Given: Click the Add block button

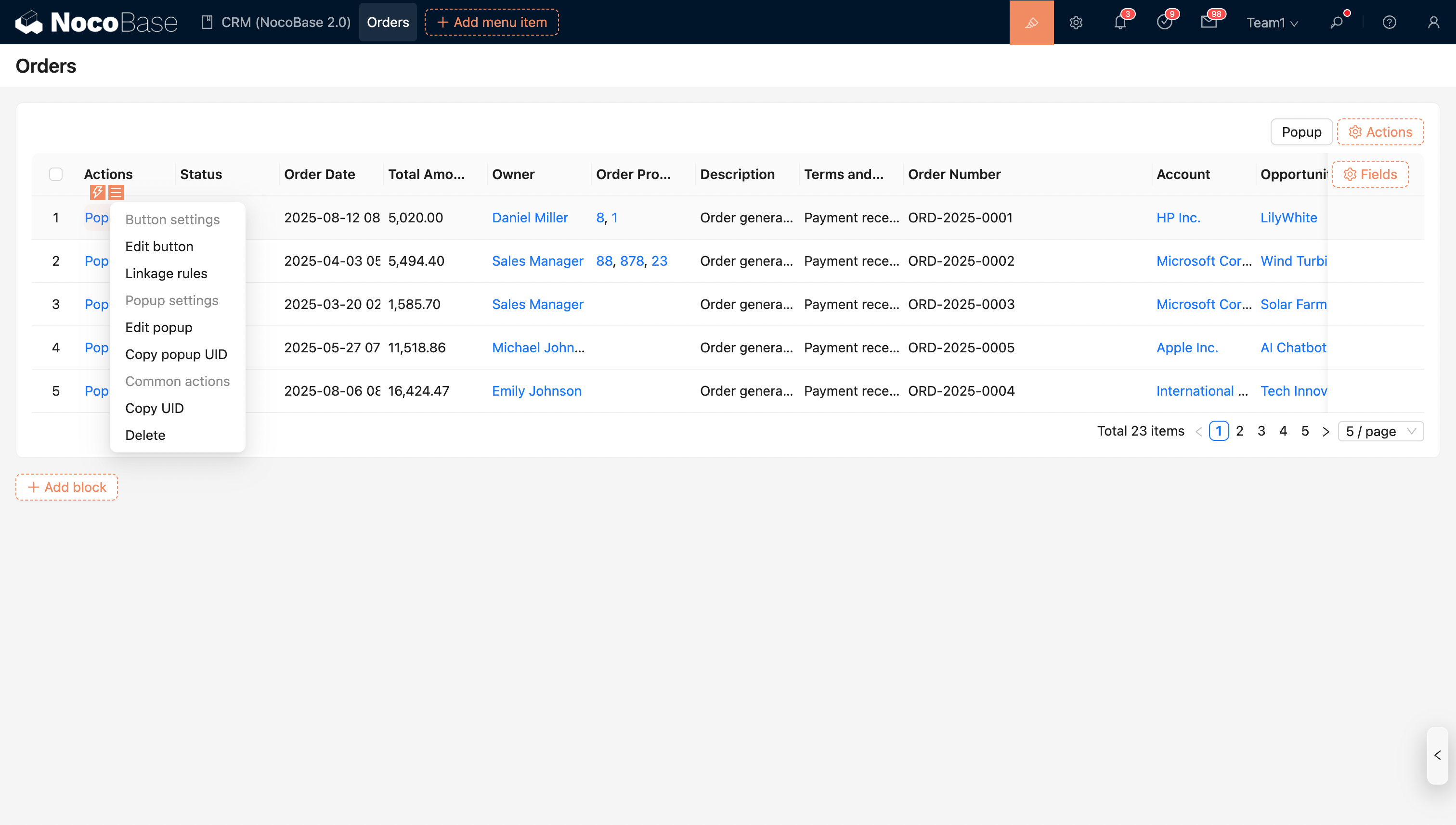Looking at the screenshot, I should (67, 487).
